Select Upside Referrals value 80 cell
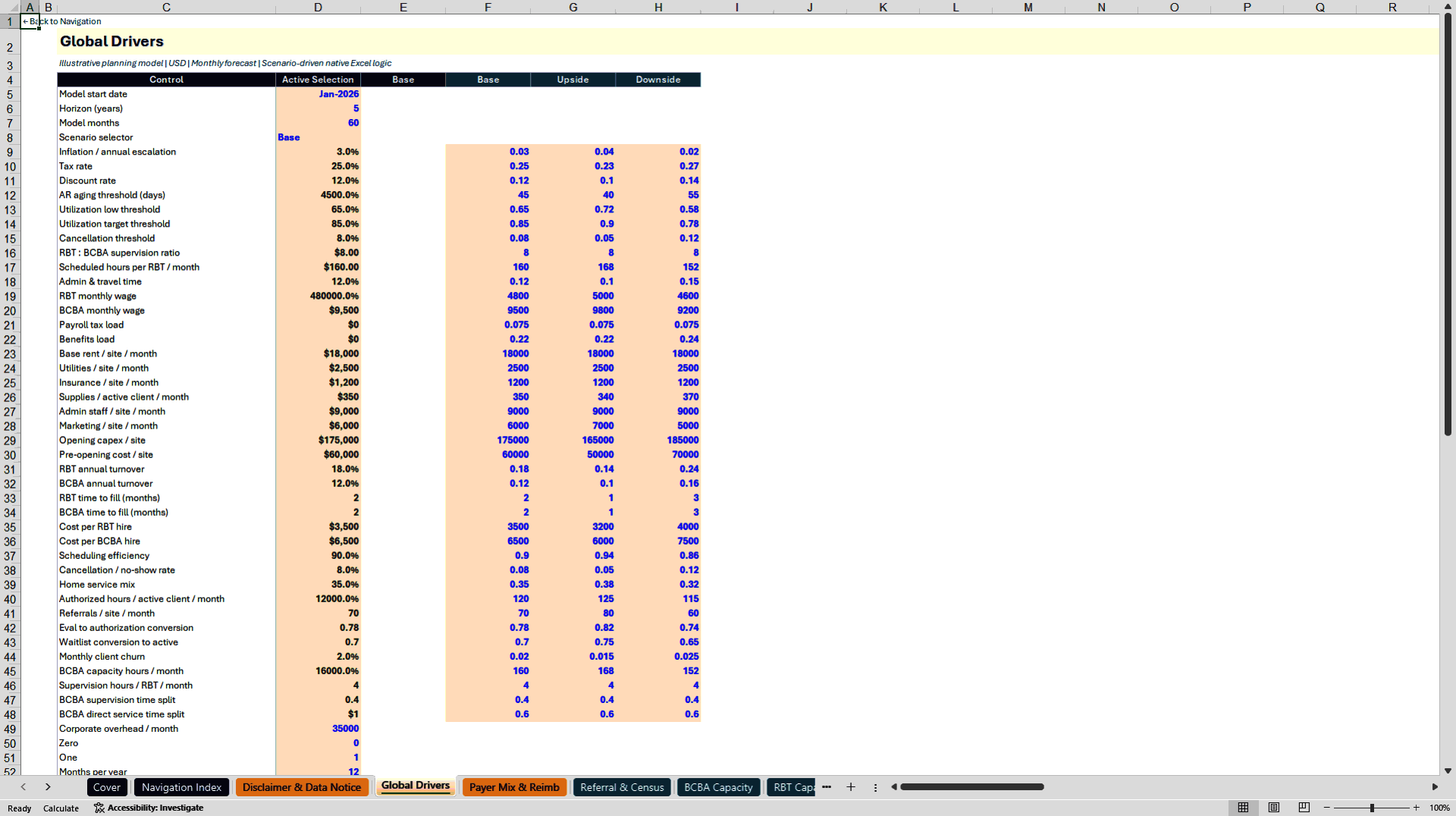 [573, 614]
